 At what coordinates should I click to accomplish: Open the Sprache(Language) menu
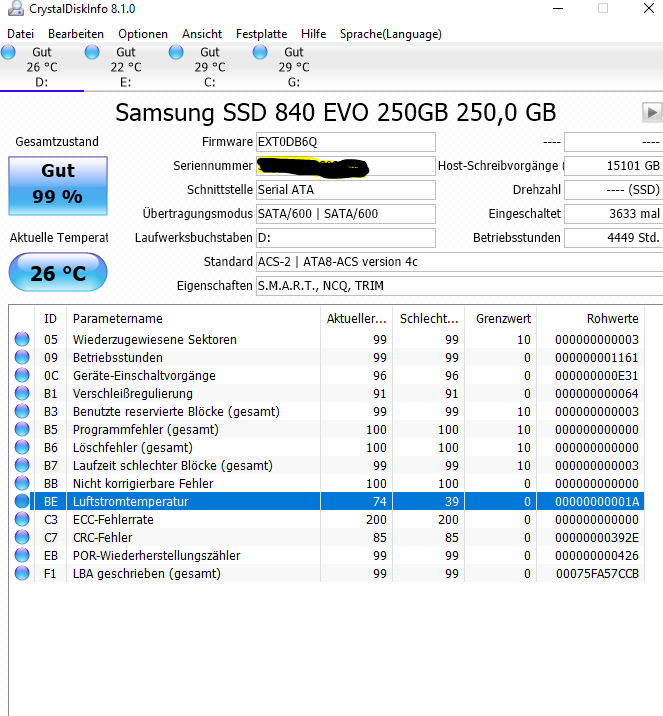point(390,34)
